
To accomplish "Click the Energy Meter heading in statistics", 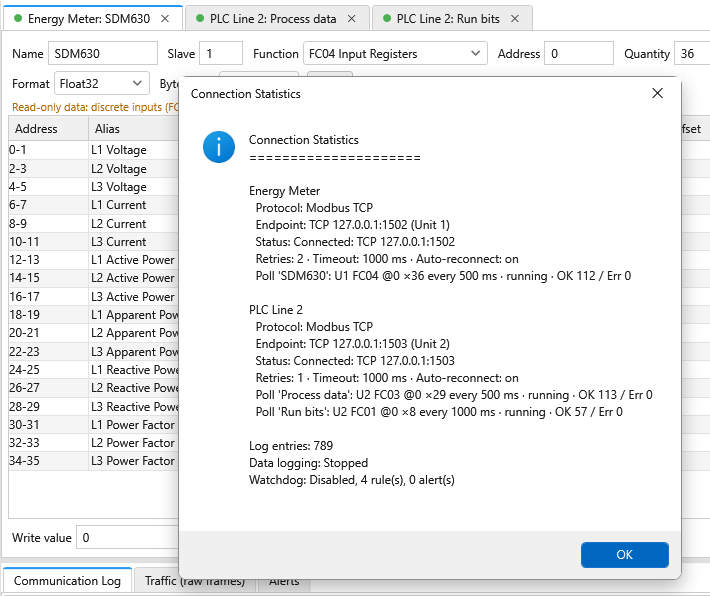I will coord(284,191).
